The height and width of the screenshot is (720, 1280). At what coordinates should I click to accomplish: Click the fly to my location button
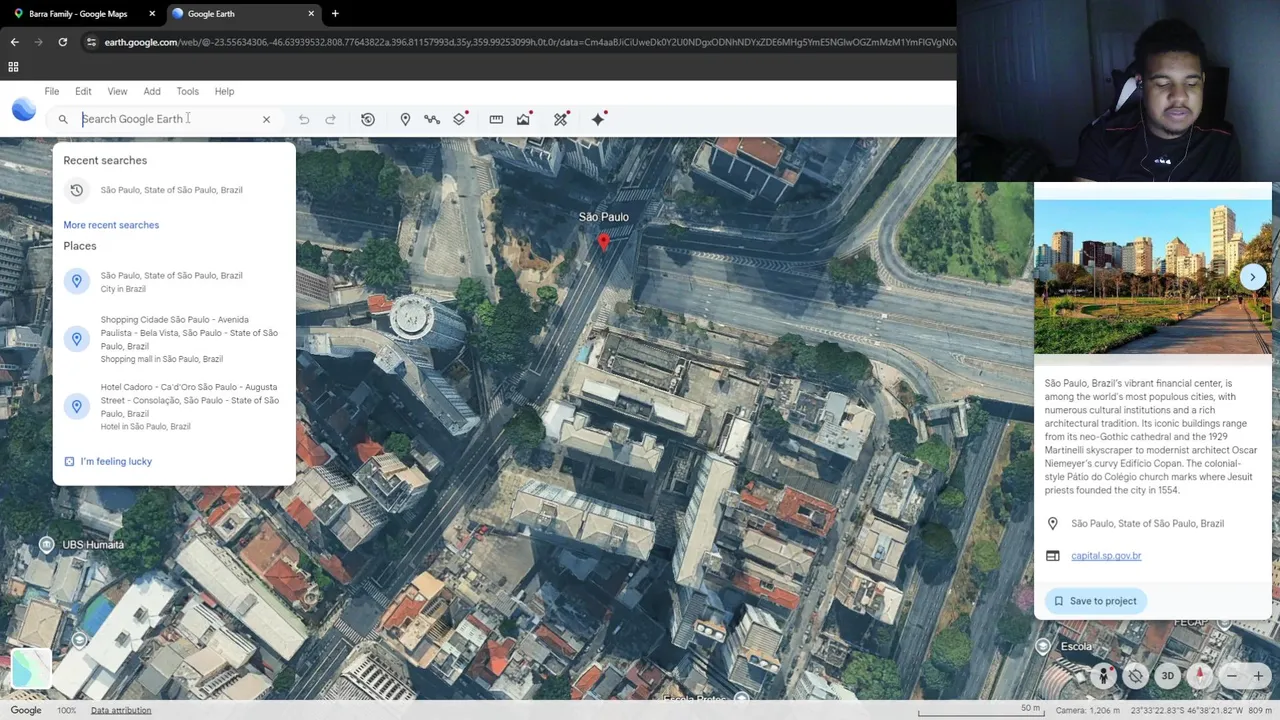pos(1135,676)
